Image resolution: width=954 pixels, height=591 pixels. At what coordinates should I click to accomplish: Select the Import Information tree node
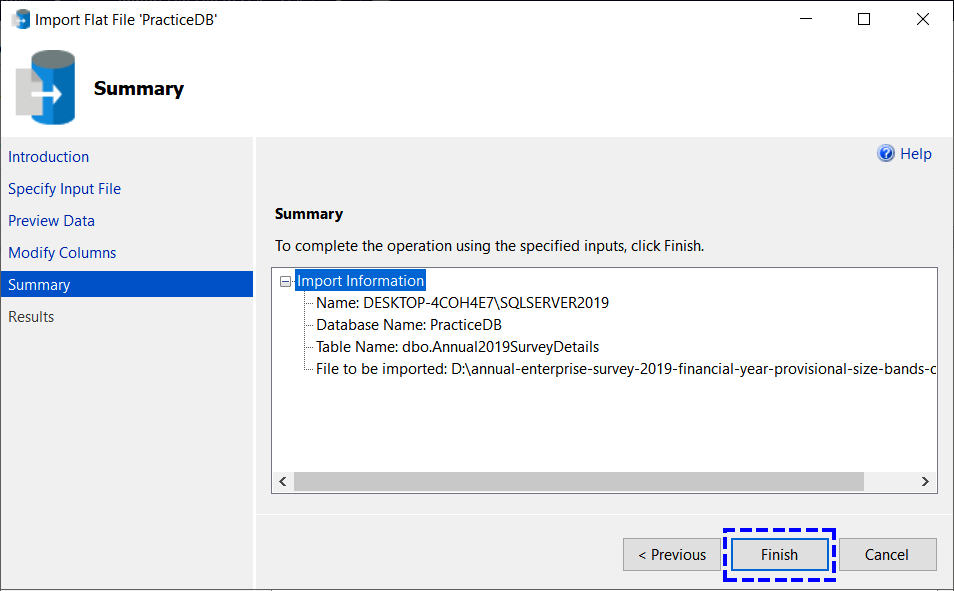pyautogui.click(x=360, y=280)
